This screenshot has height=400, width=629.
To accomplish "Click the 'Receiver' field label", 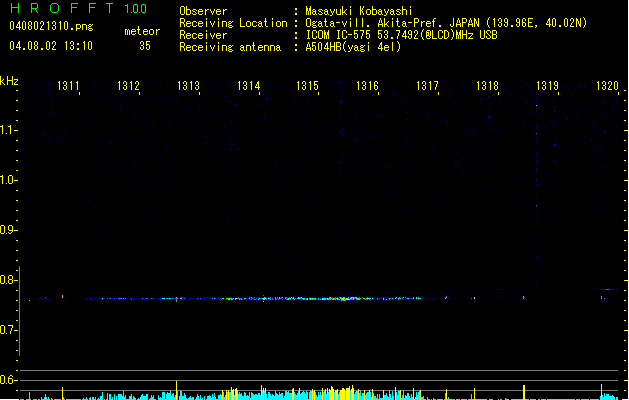I will click(x=203, y=35).
